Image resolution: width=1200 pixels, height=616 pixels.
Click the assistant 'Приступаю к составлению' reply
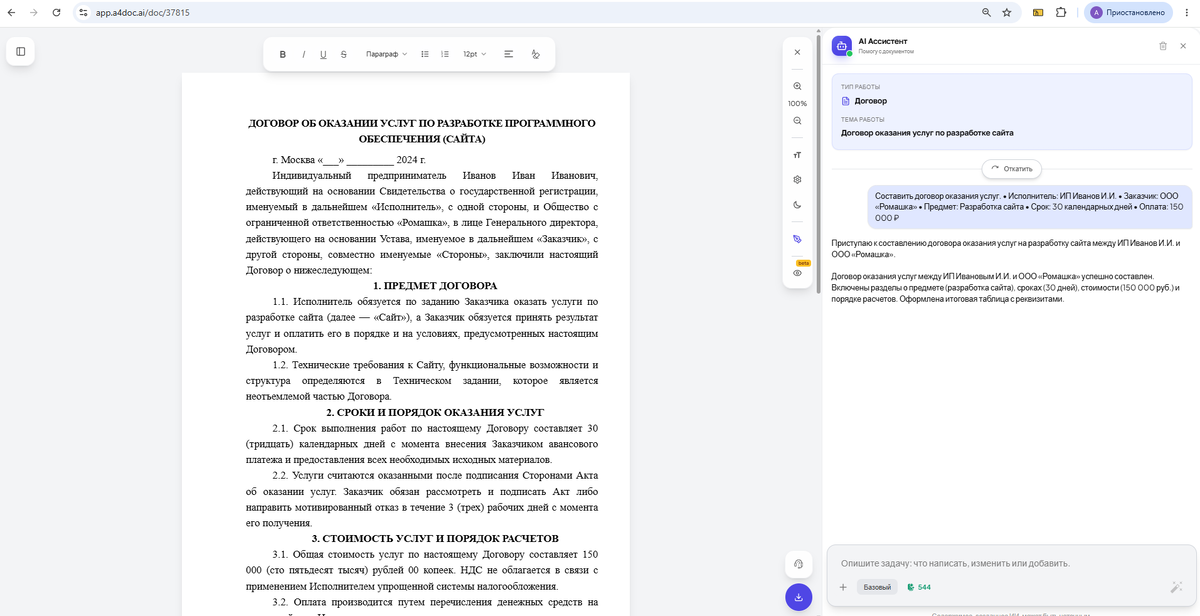1006,248
